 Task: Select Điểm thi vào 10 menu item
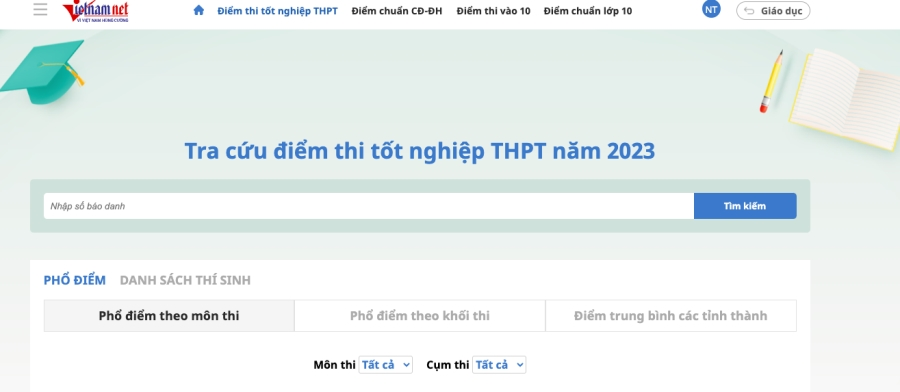(494, 11)
